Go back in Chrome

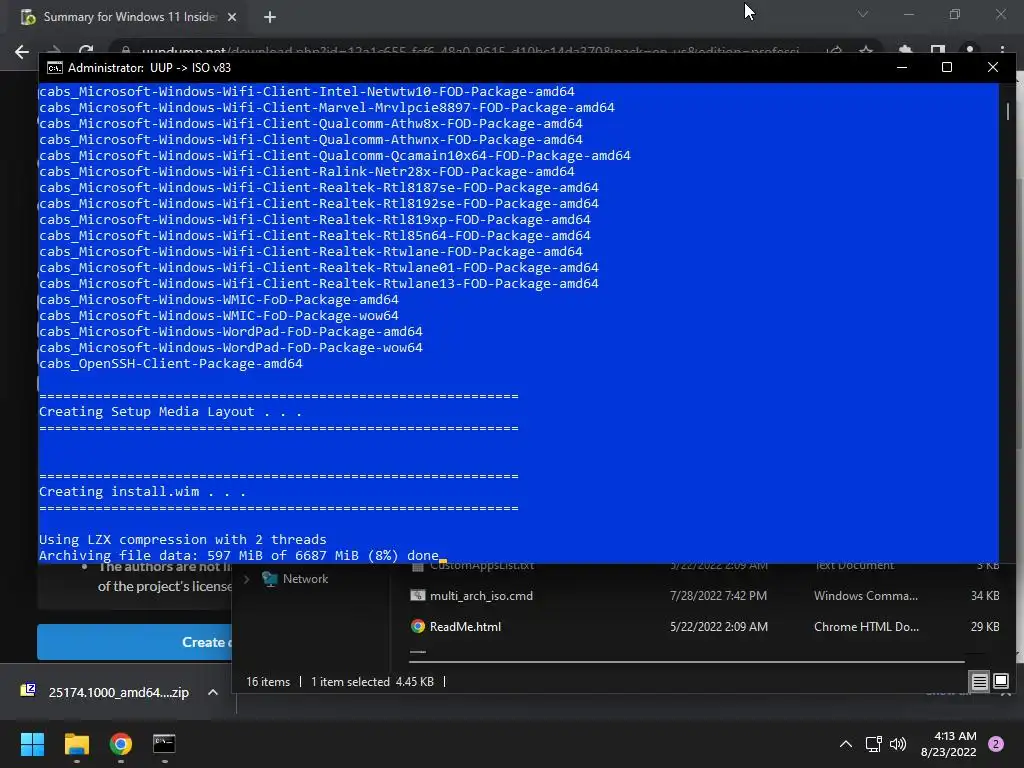[22, 52]
